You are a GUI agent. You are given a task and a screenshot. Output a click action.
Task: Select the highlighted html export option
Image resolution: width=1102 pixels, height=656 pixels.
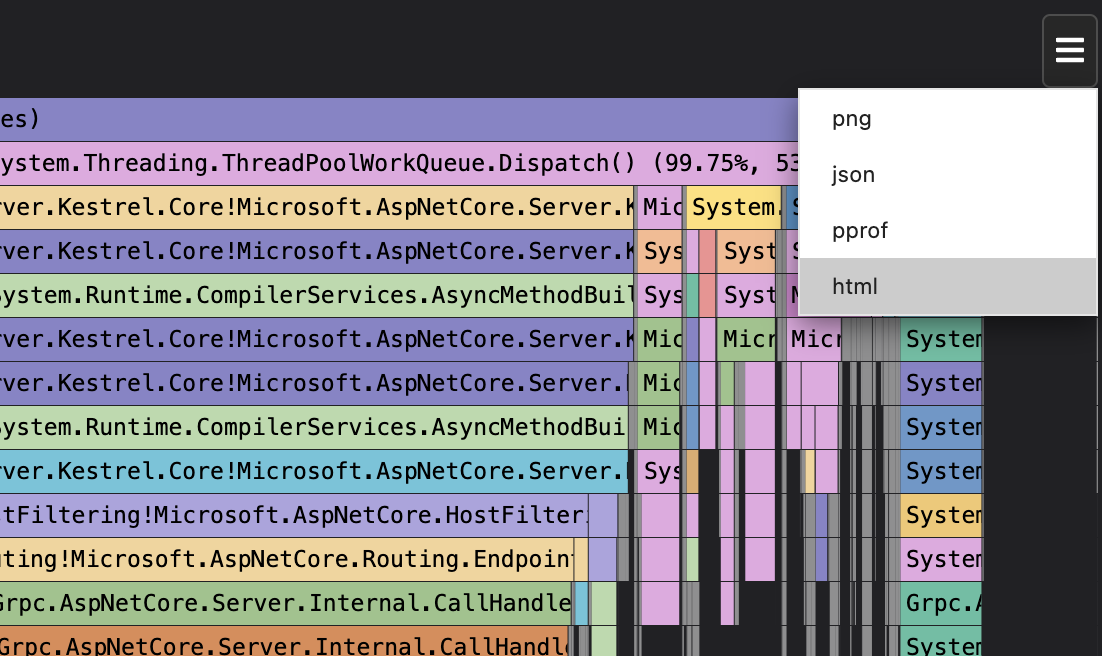(x=853, y=287)
